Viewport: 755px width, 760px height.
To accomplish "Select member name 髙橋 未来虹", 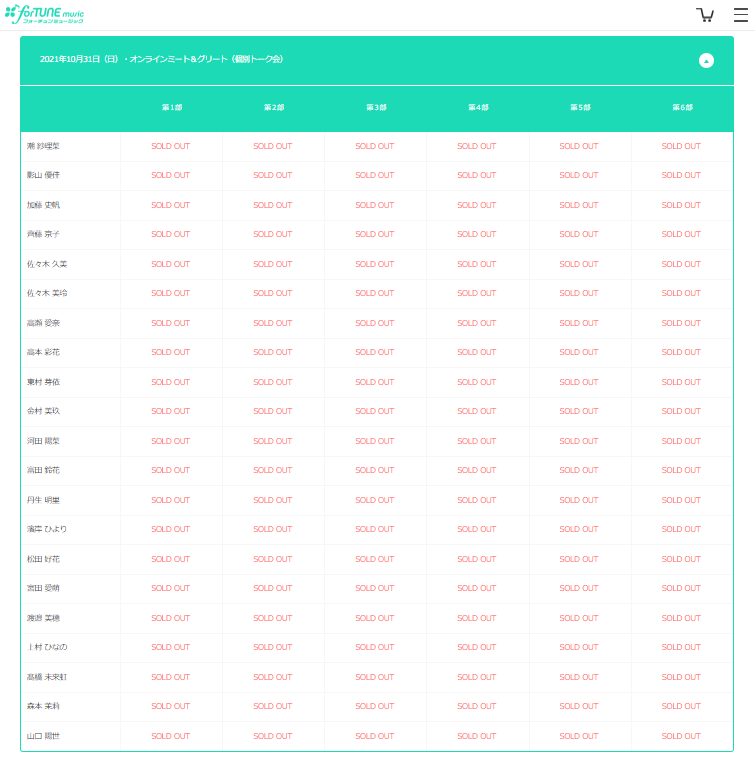I will pyautogui.click(x=47, y=677).
